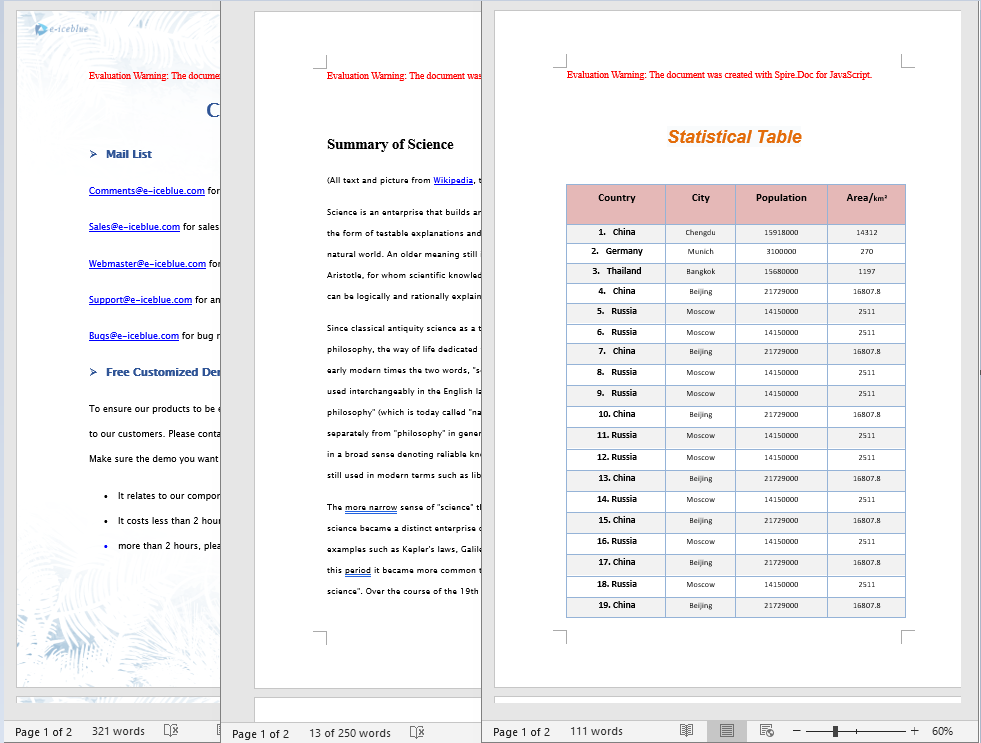Click 'more than 2 hours' bullet item
981x743 pixels.
[x=169, y=546]
